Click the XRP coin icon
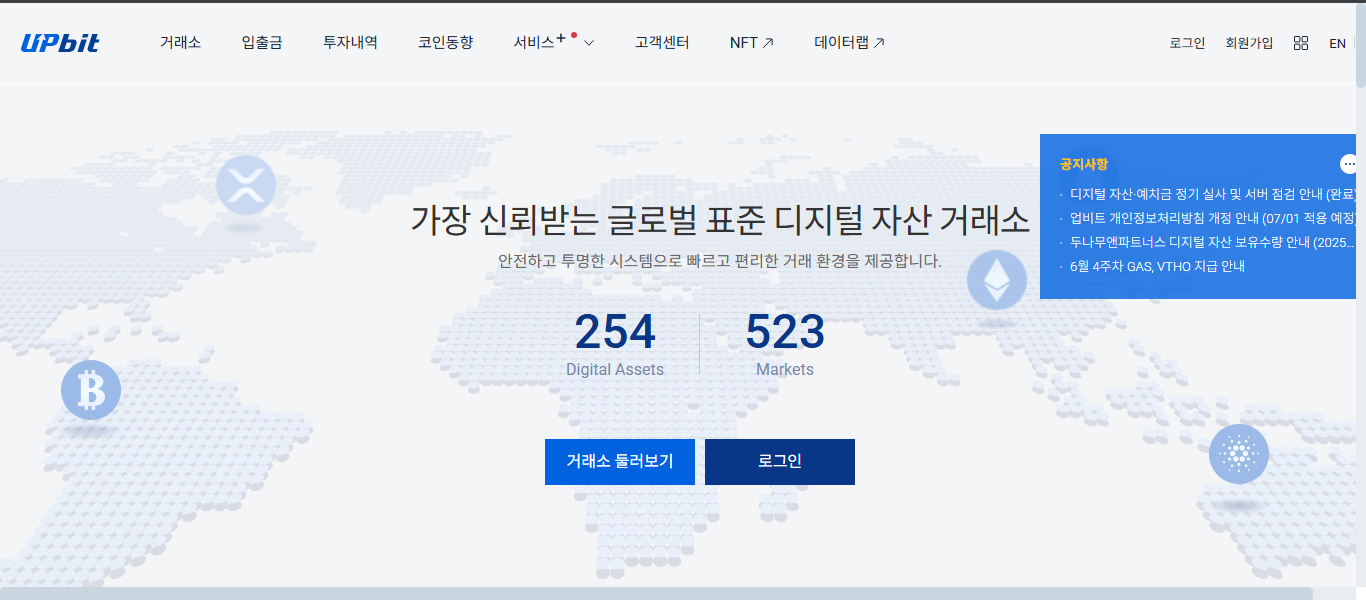1366x600 pixels. (245, 185)
